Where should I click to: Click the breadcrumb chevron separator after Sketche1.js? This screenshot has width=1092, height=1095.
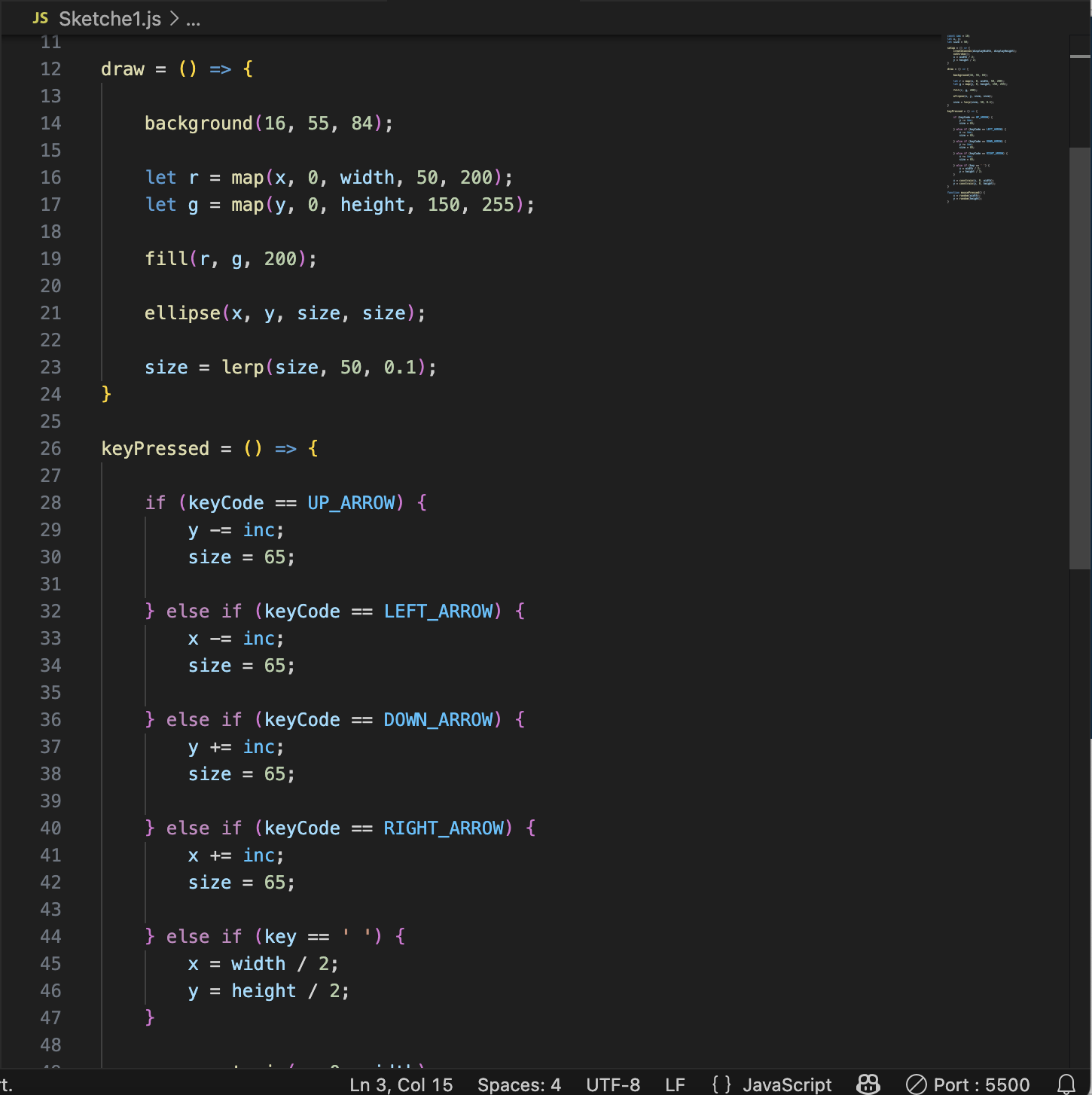[x=174, y=19]
